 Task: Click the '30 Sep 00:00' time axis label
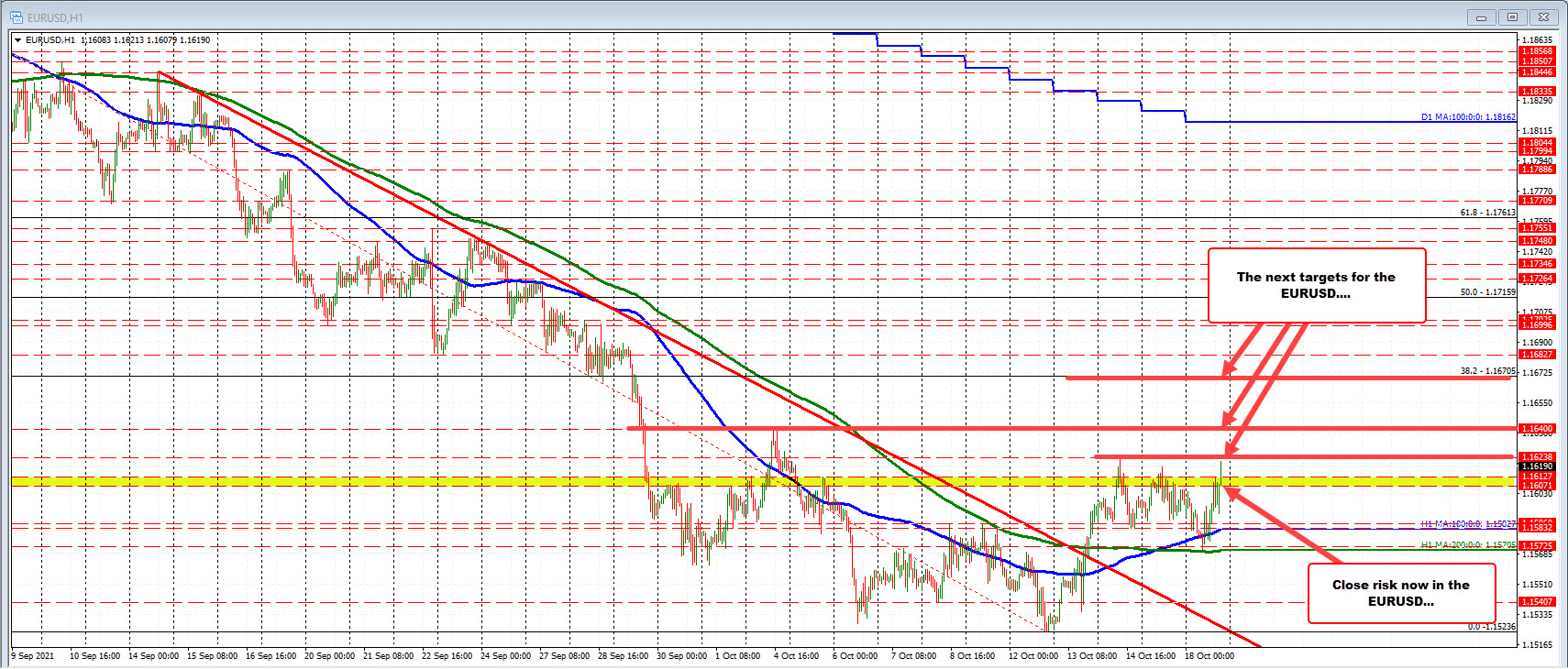pos(681,656)
